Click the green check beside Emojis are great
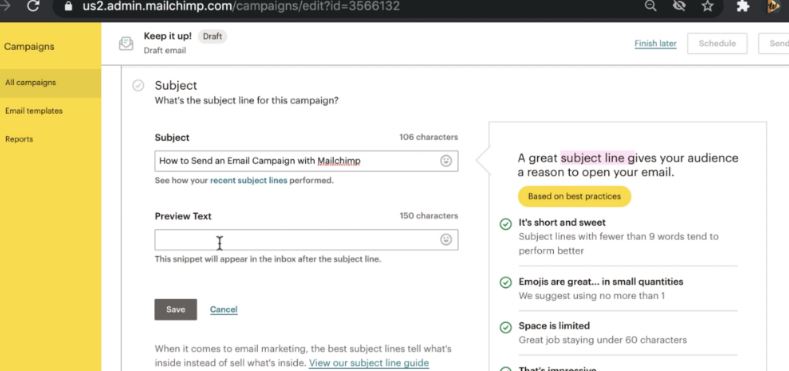The height and width of the screenshot is (371, 789). 505,283
